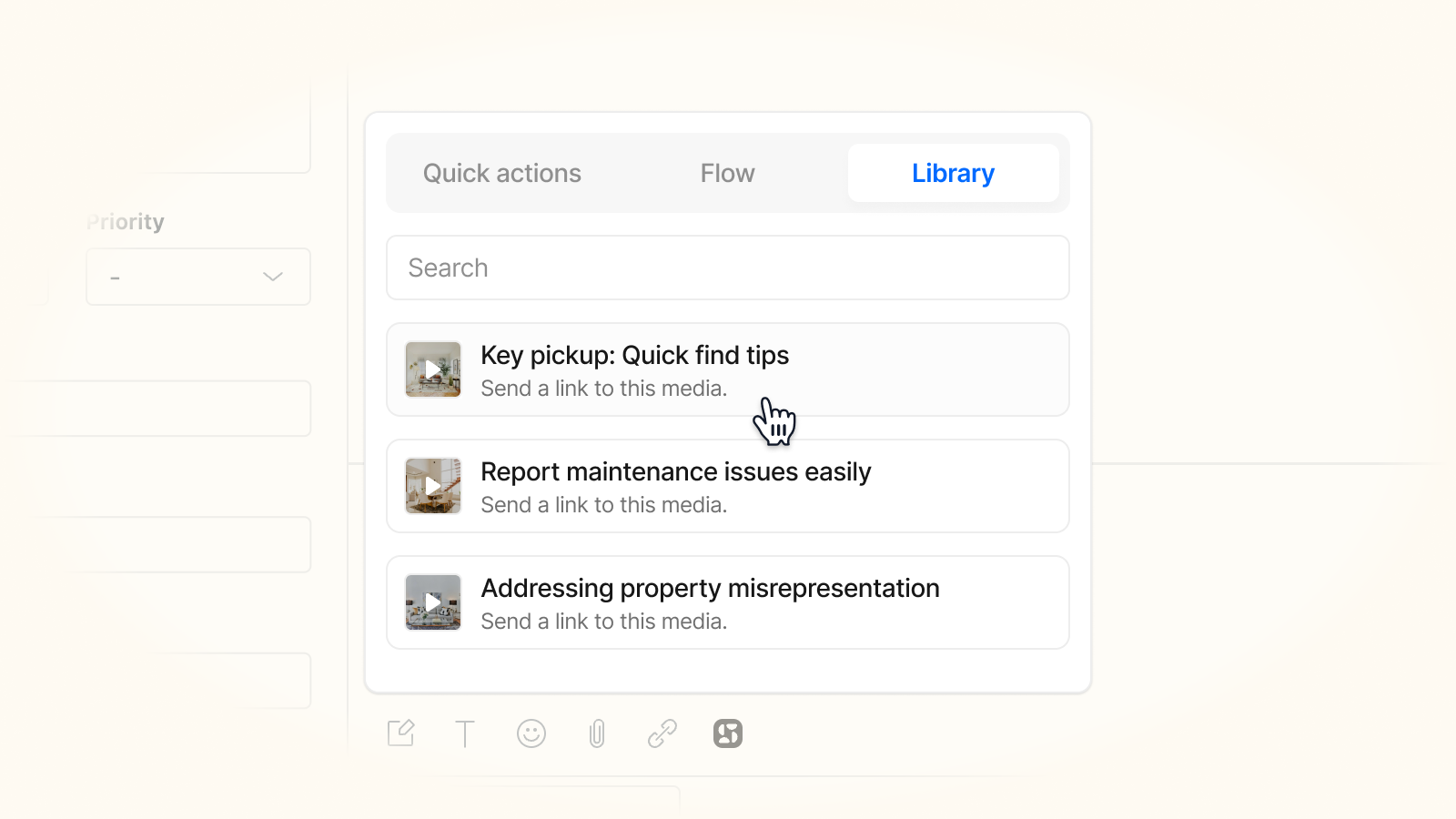Image resolution: width=1456 pixels, height=819 pixels.
Task: Click "Send a link to this media" under Key pickup
Action: tap(604, 389)
